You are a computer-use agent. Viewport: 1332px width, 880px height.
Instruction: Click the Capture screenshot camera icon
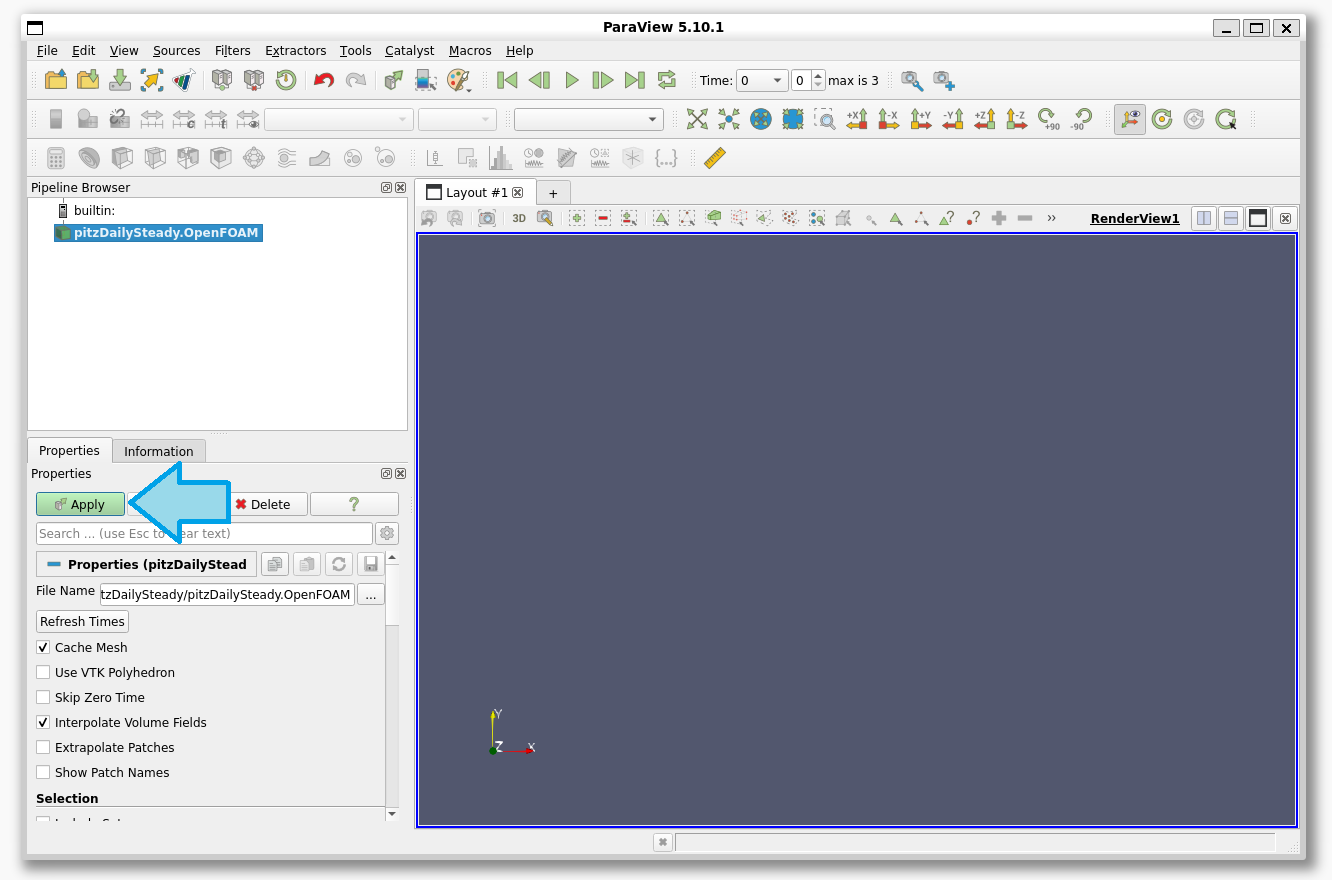click(x=487, y=218)
